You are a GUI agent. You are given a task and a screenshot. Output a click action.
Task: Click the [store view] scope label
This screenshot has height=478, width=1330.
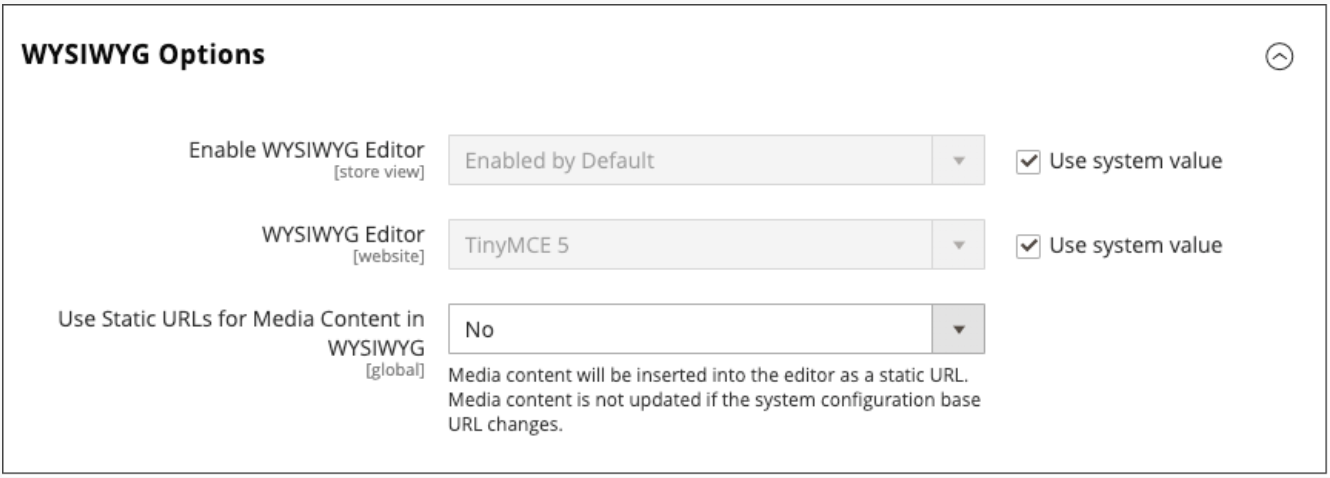tap(387, 171)
